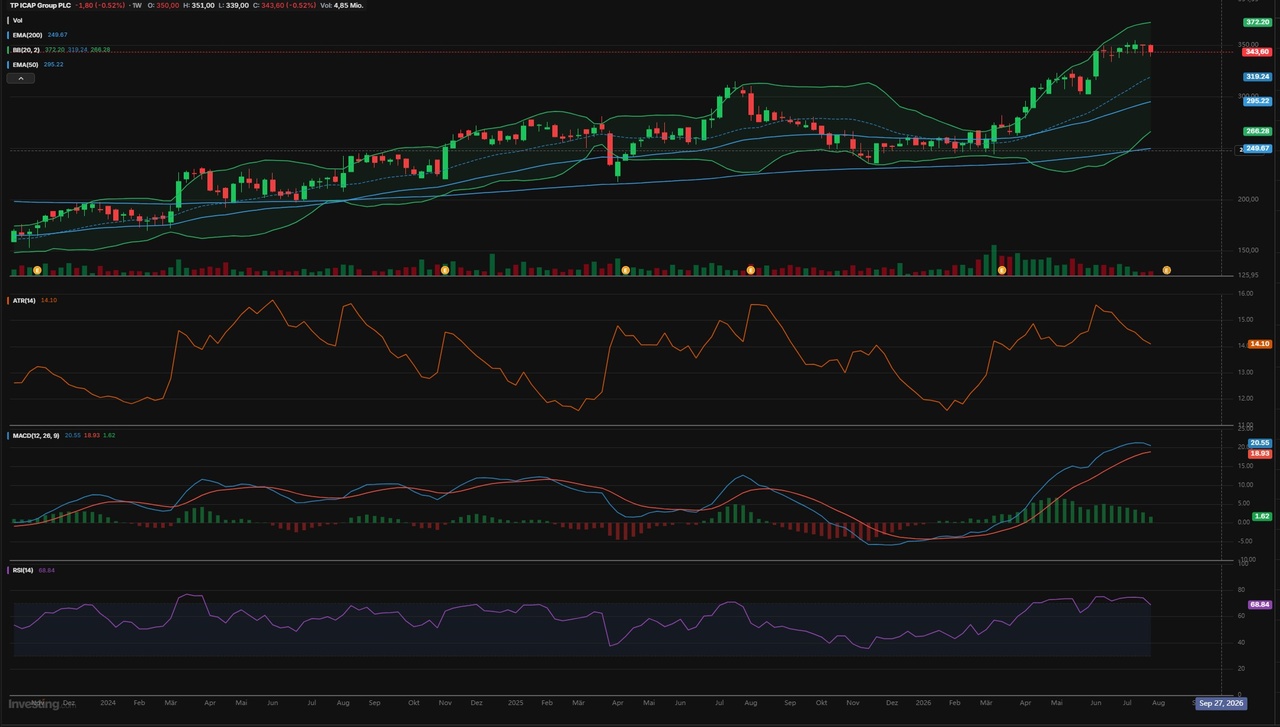Viewport: 1280px width, 727px height.
Task: Click the 2025 label on the time axis
Action: (x=516, y=703)
